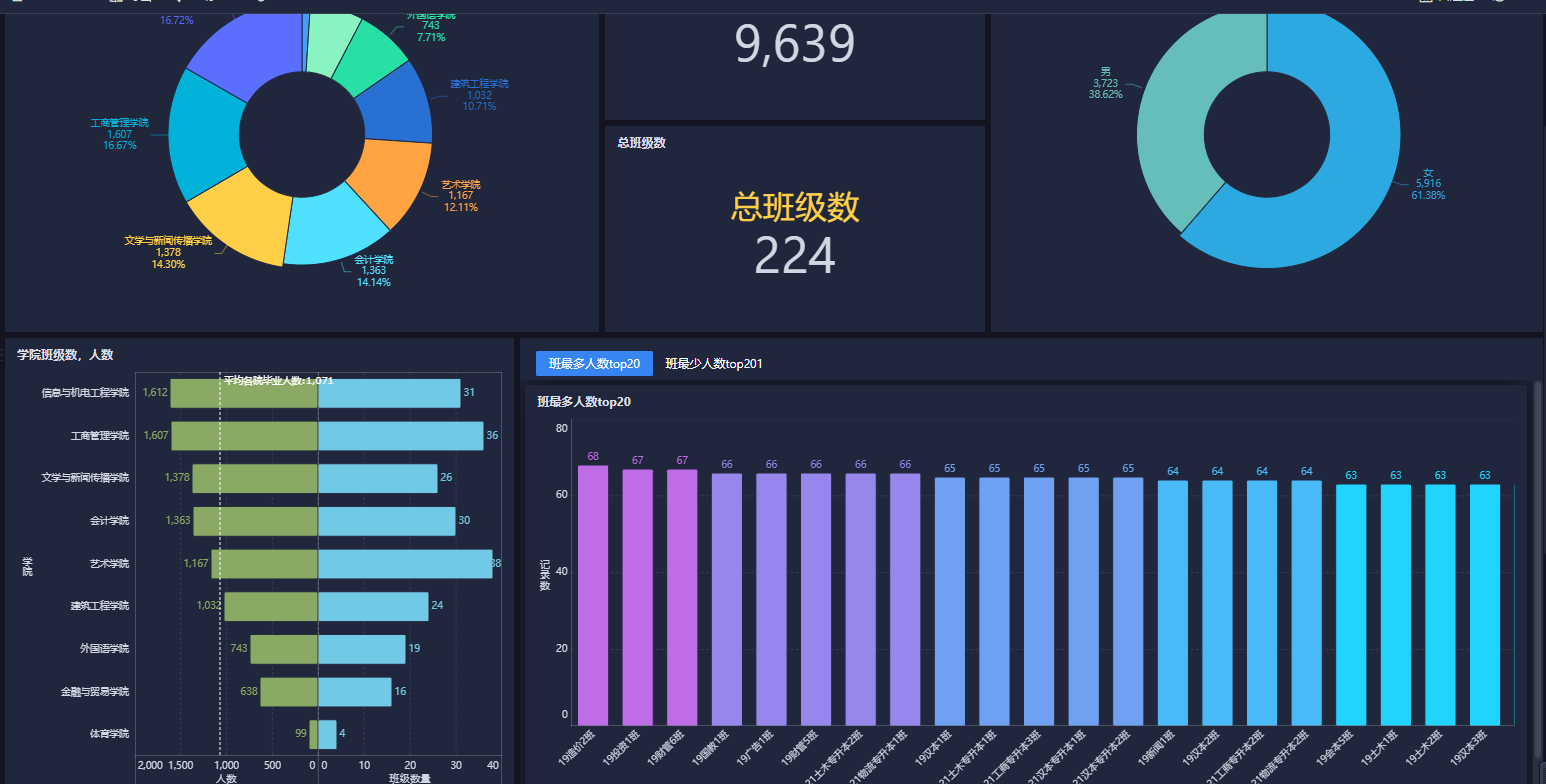1546x784 pixels.
Task: Click the 19财管5班 bar in the top20 chart
Action: click(816, 599)
